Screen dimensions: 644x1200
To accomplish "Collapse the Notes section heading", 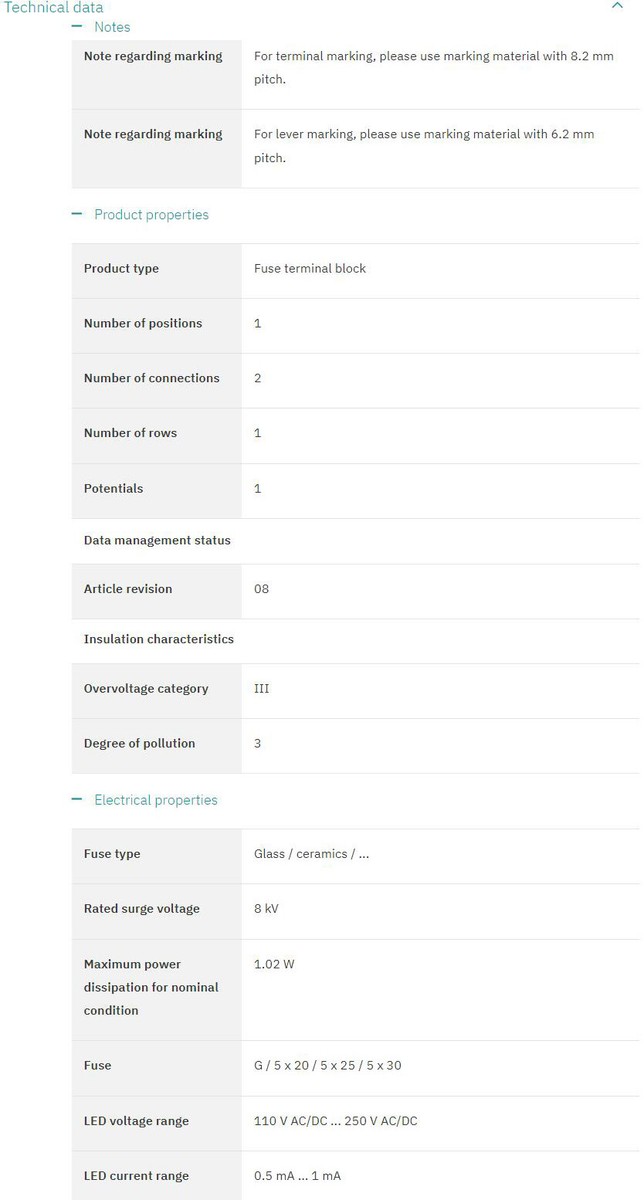I will (112, 27).
